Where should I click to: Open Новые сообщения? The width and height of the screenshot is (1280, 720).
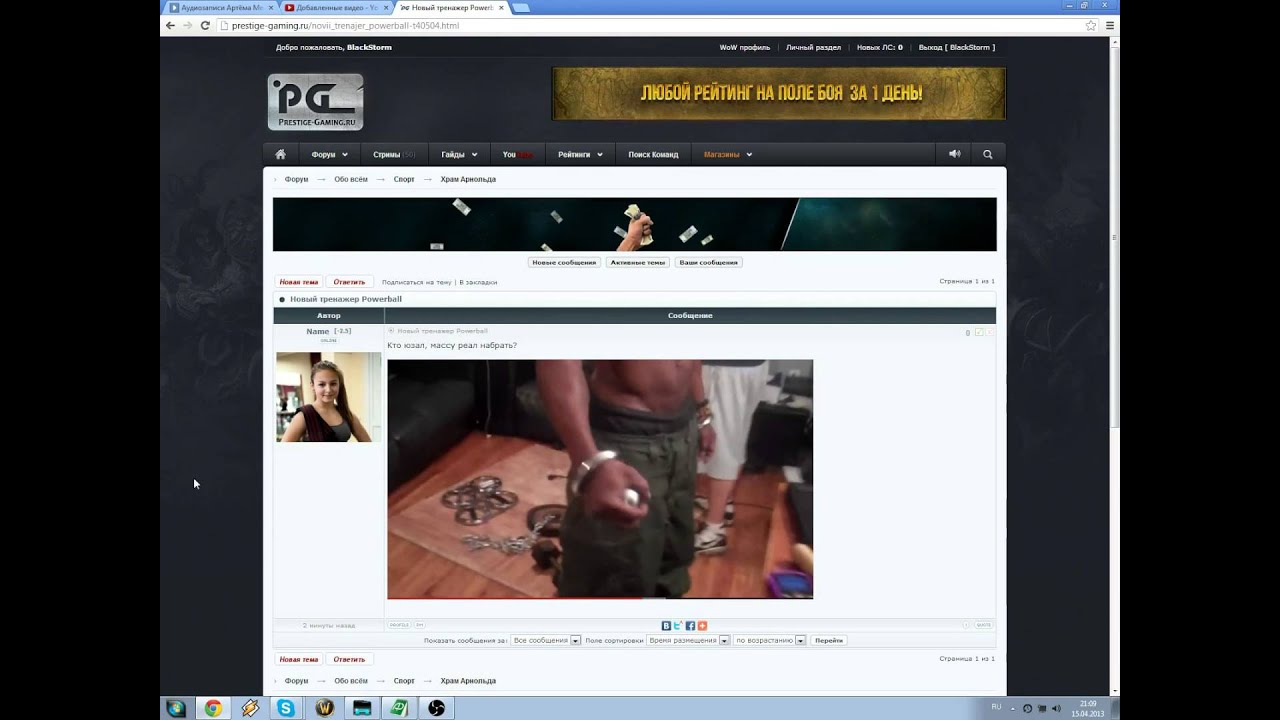tap(564, 262)
